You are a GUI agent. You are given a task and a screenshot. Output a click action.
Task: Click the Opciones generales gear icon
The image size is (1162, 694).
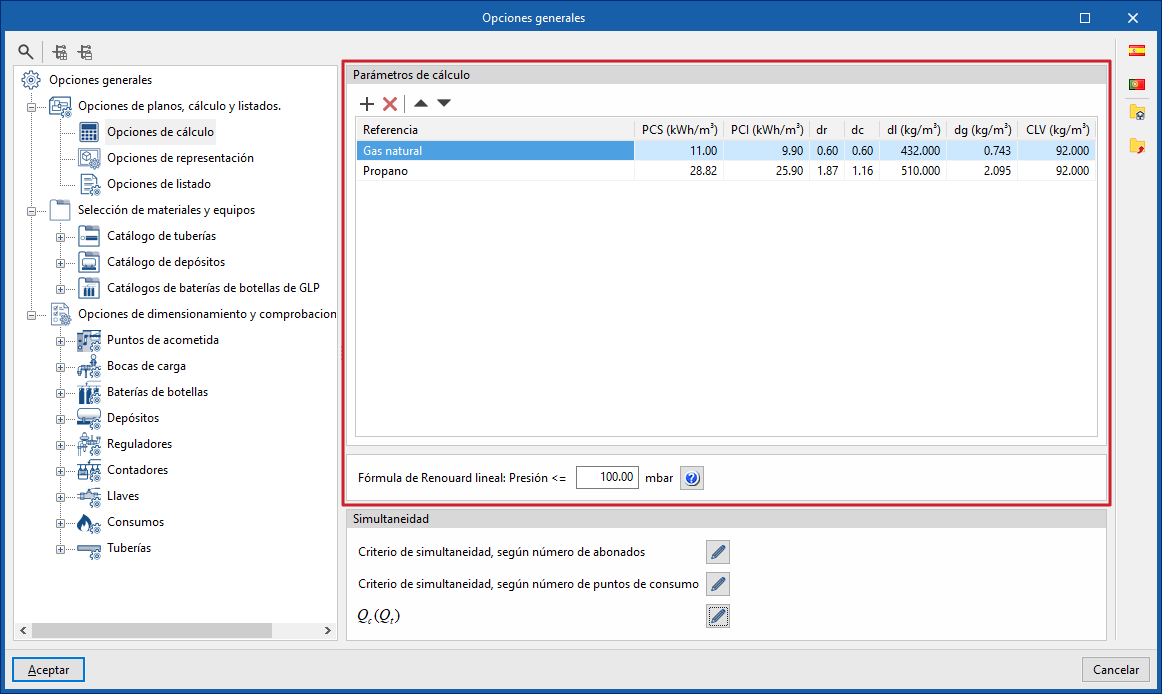pos(30,80)
